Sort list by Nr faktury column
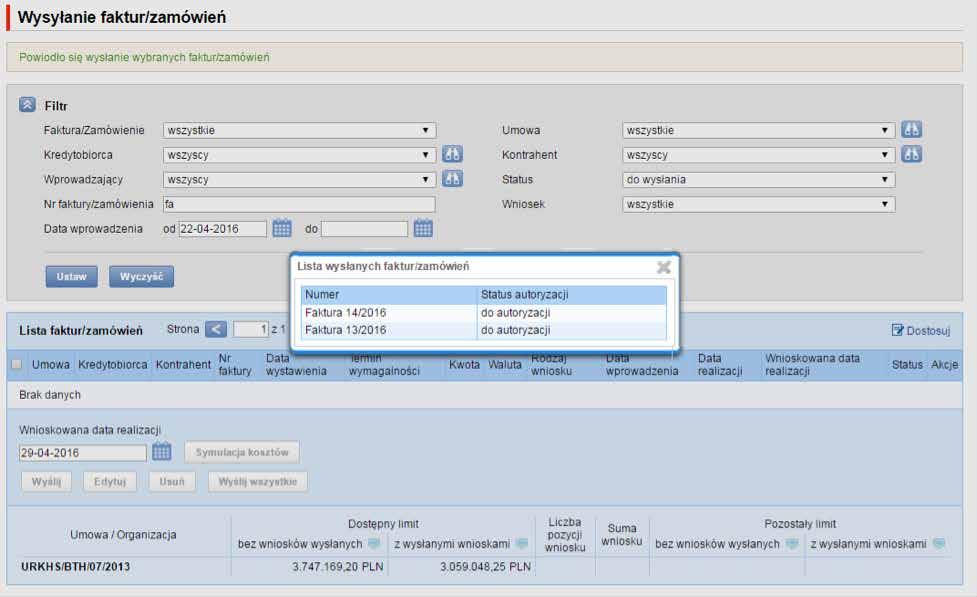Screen dimensions: 977x597 [x=235, y=365]
